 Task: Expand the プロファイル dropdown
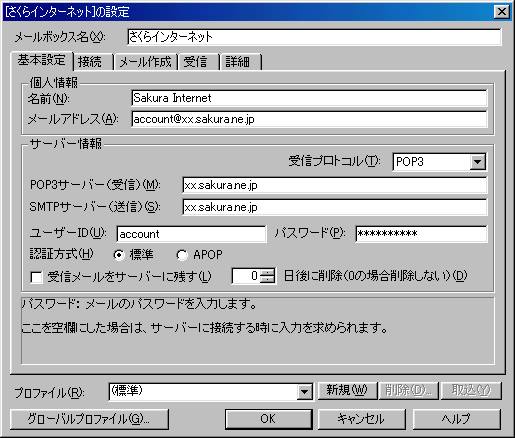point(304,392)
